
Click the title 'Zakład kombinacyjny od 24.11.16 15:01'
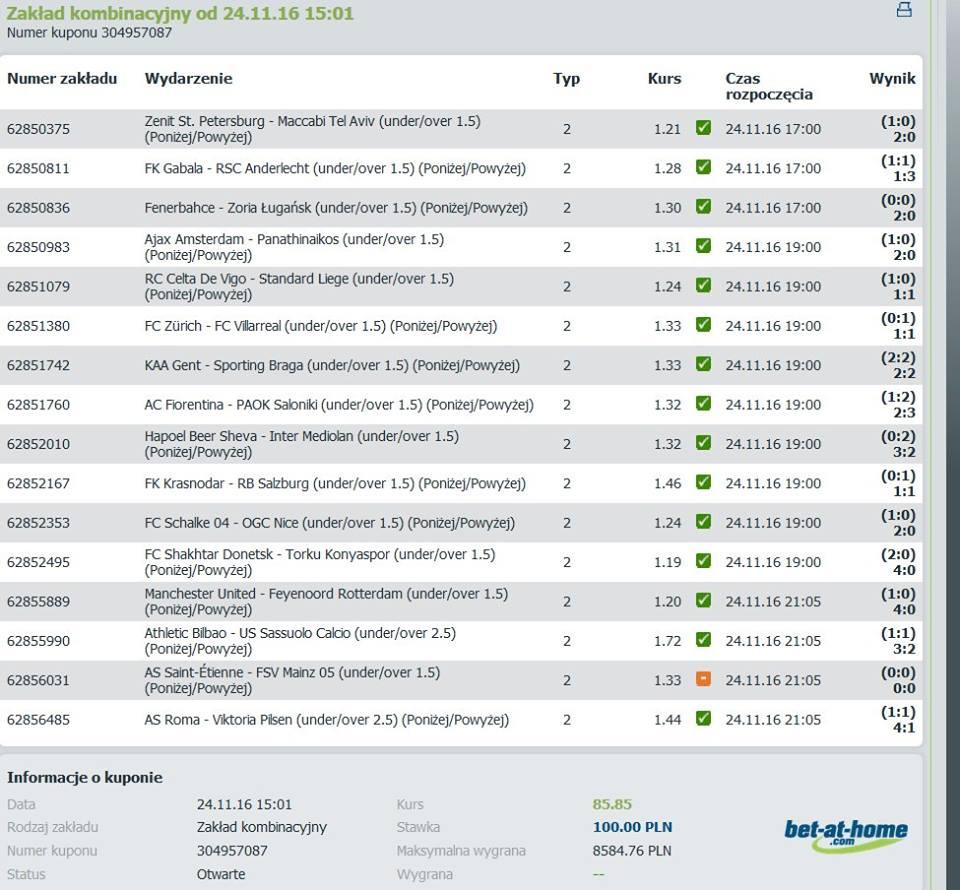pos(180,13)
